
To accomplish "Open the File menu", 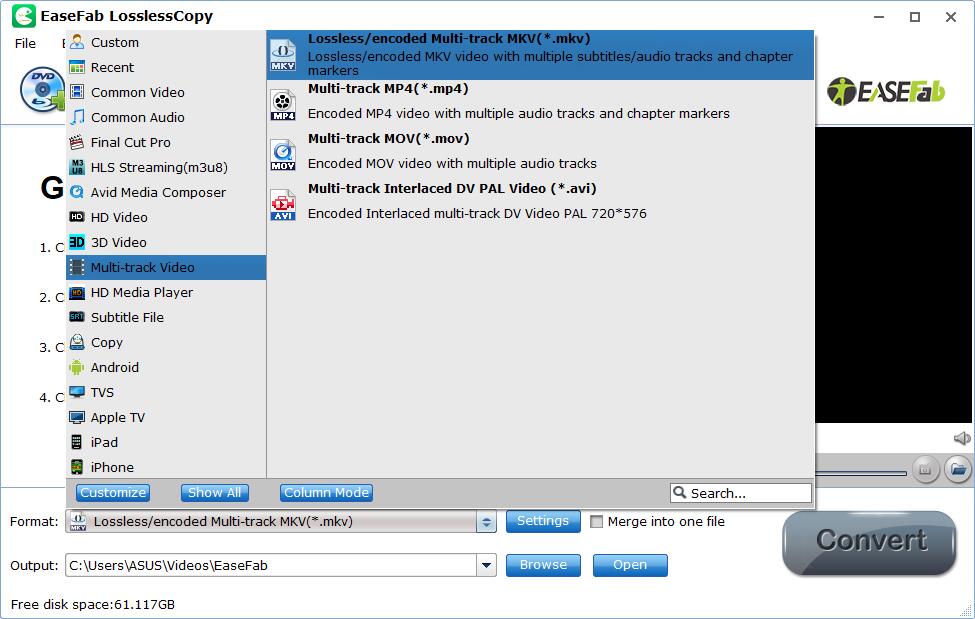I will [25, 44].
